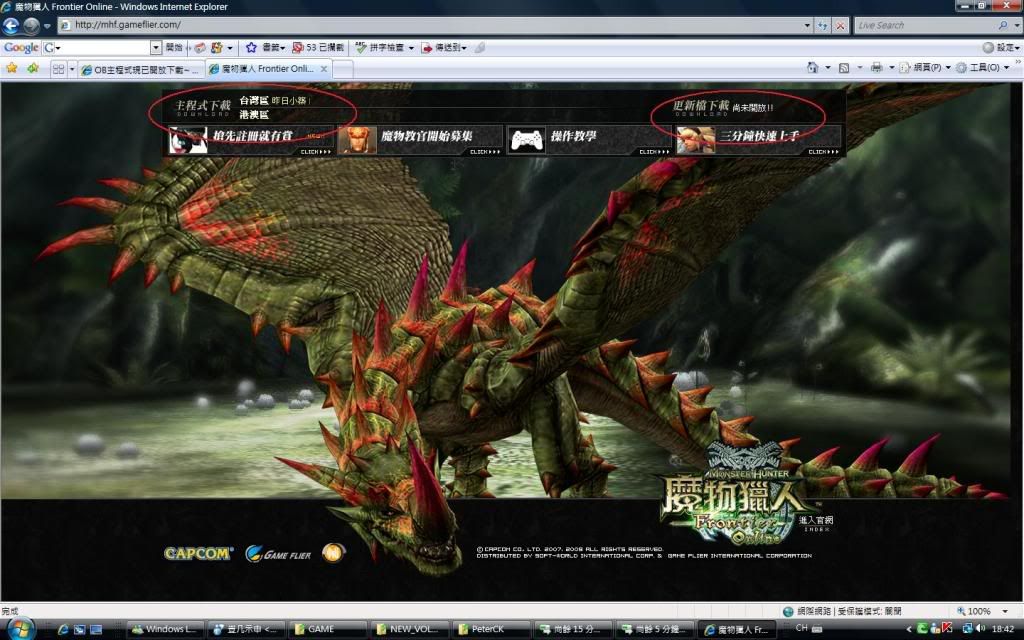Open the GAME folder taskbar button

click(x=328, y=630)
